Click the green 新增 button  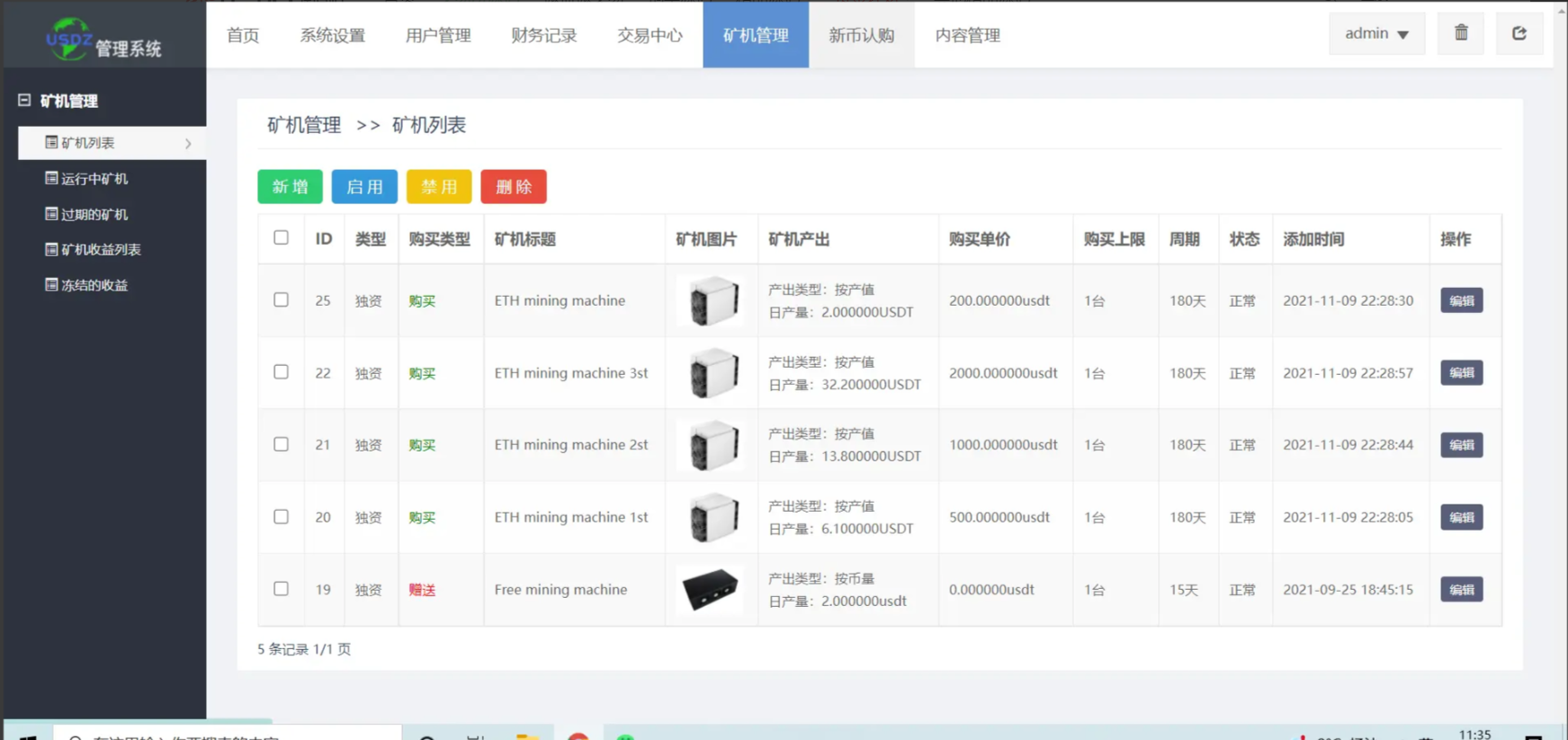point(290,187)
